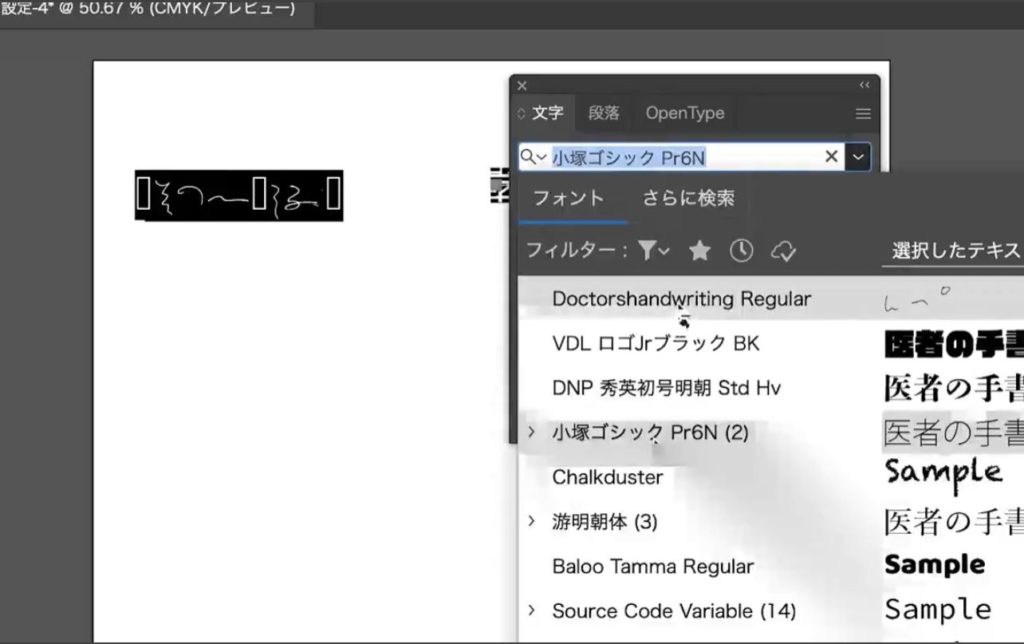This screenshot has height=644, width=1024.
Task: Open the さらに検索 tab
Action: (689, 198)
